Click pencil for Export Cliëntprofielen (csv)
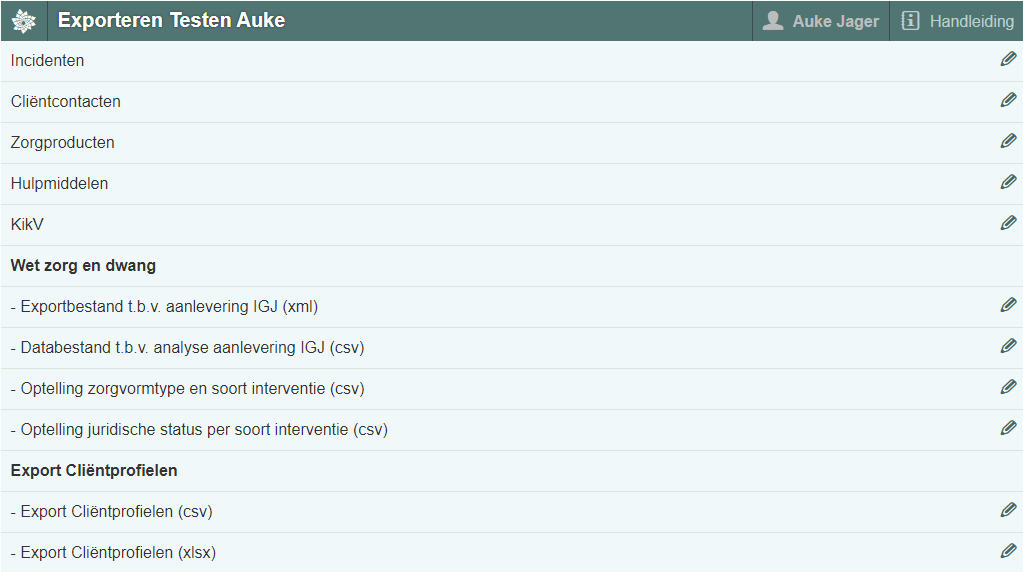1023x572 pixels. (x=1008, y=511)
